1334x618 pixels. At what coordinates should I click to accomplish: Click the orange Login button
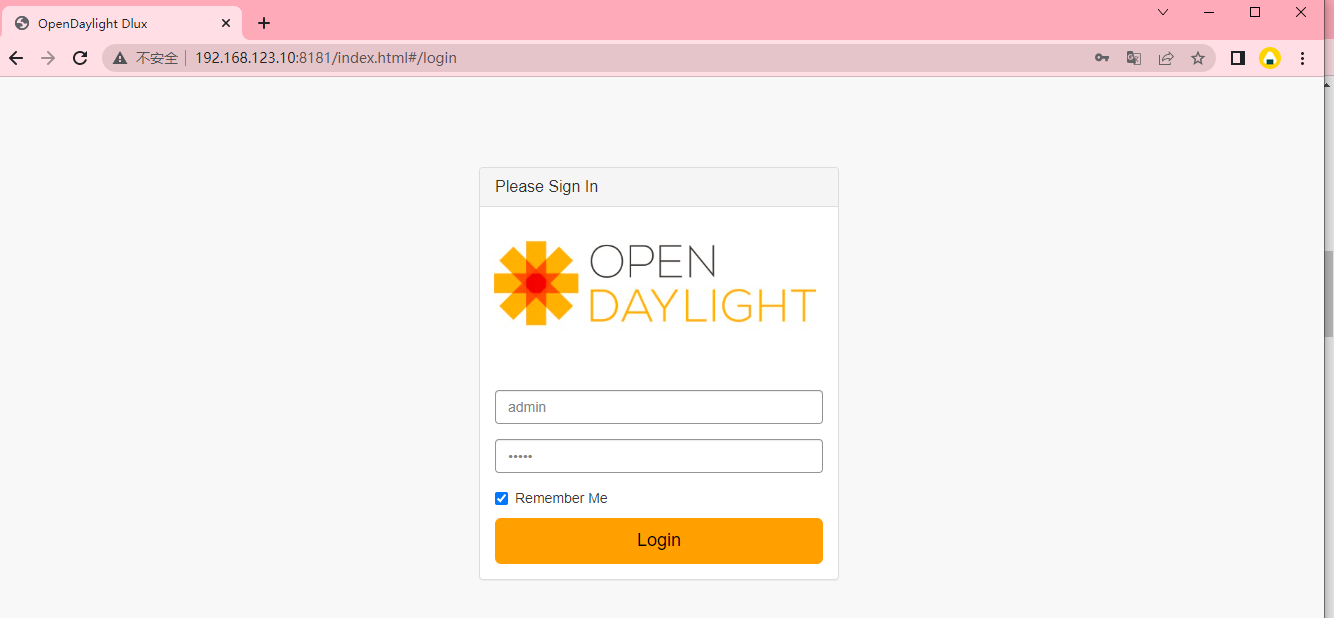(659, 541)
